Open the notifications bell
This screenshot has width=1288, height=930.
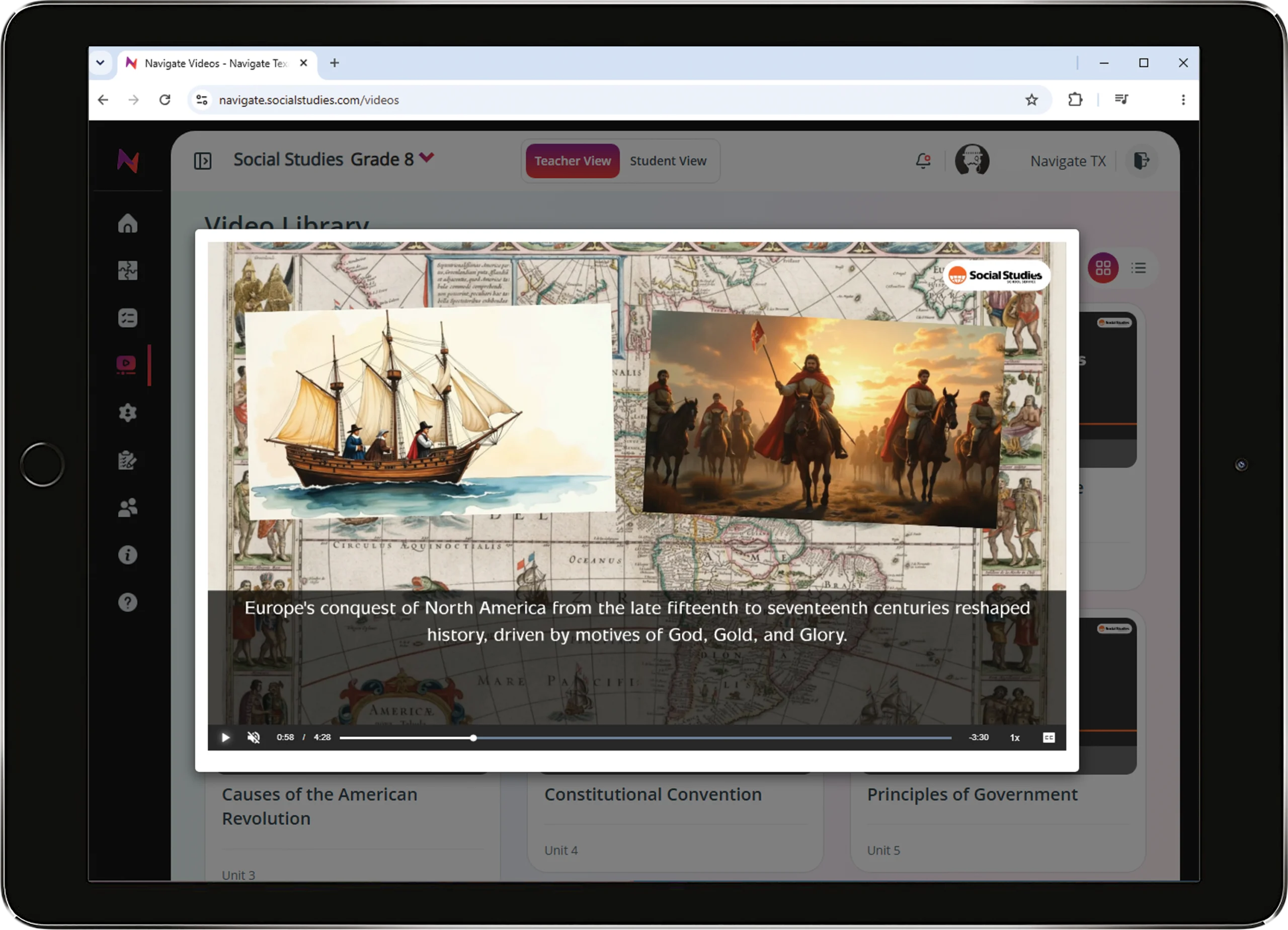(x=923, y=161)
